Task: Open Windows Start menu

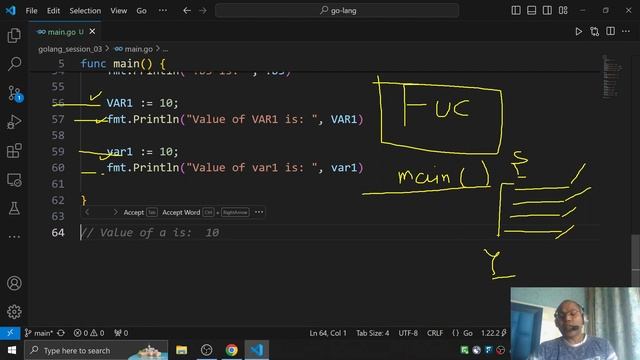Action: 11,350
